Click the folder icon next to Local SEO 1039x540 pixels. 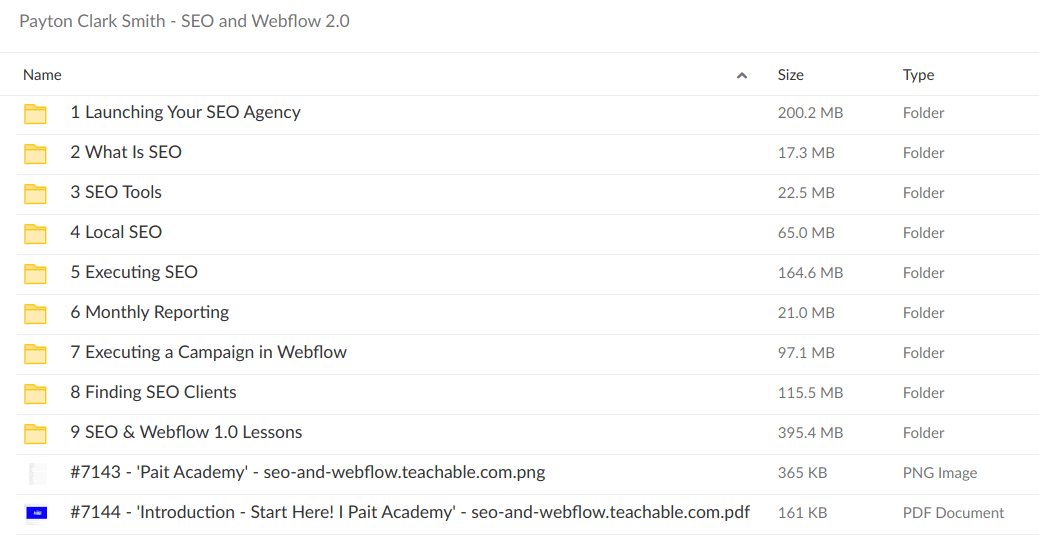click(36, 233)
